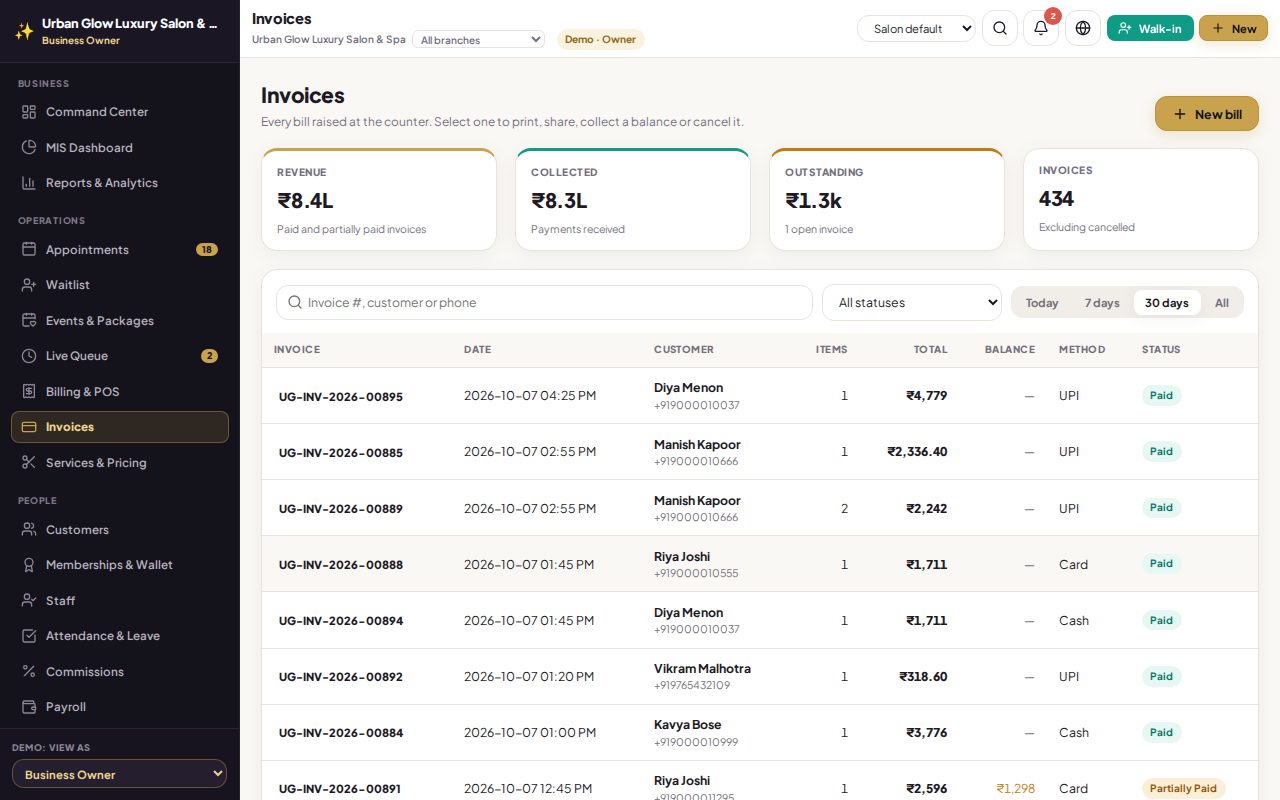Click the MIS Dashboard pie icon
The width and height of the screenshot is (1280, 800).
29,147
